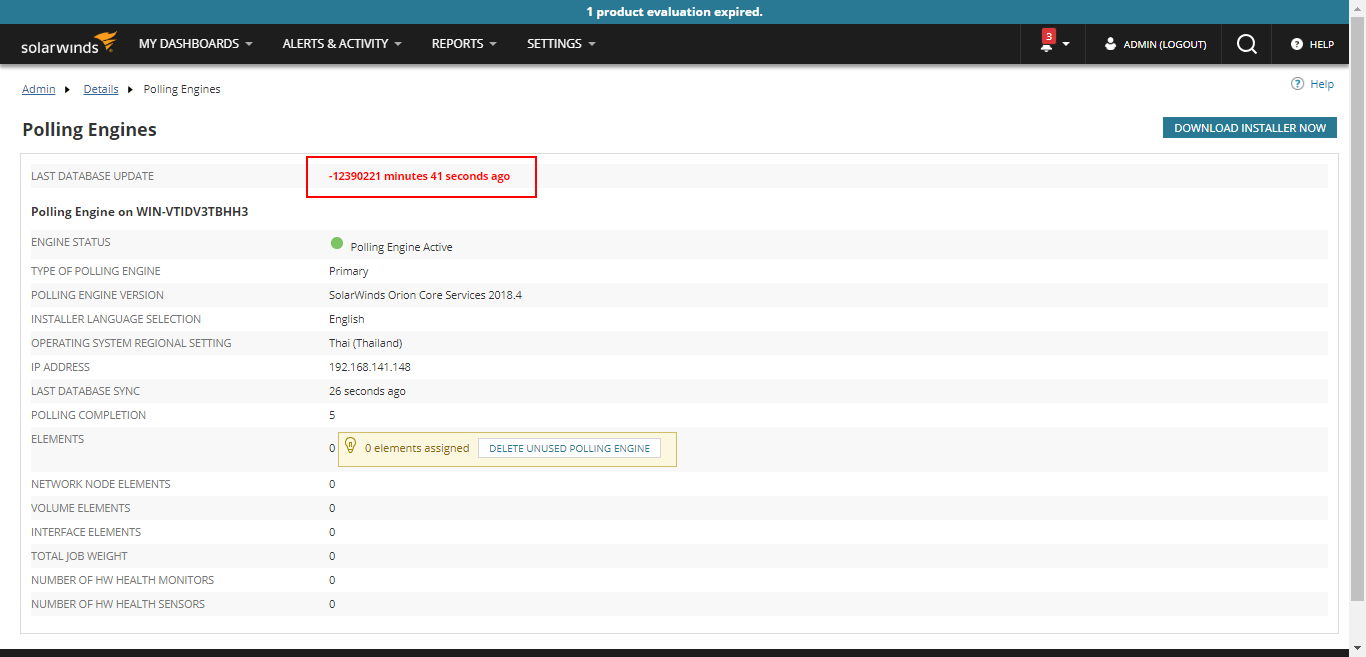1366x657 pixels.
Task: Click the NETWORK NODE ELEMENTS label
Action: [101, 484]
